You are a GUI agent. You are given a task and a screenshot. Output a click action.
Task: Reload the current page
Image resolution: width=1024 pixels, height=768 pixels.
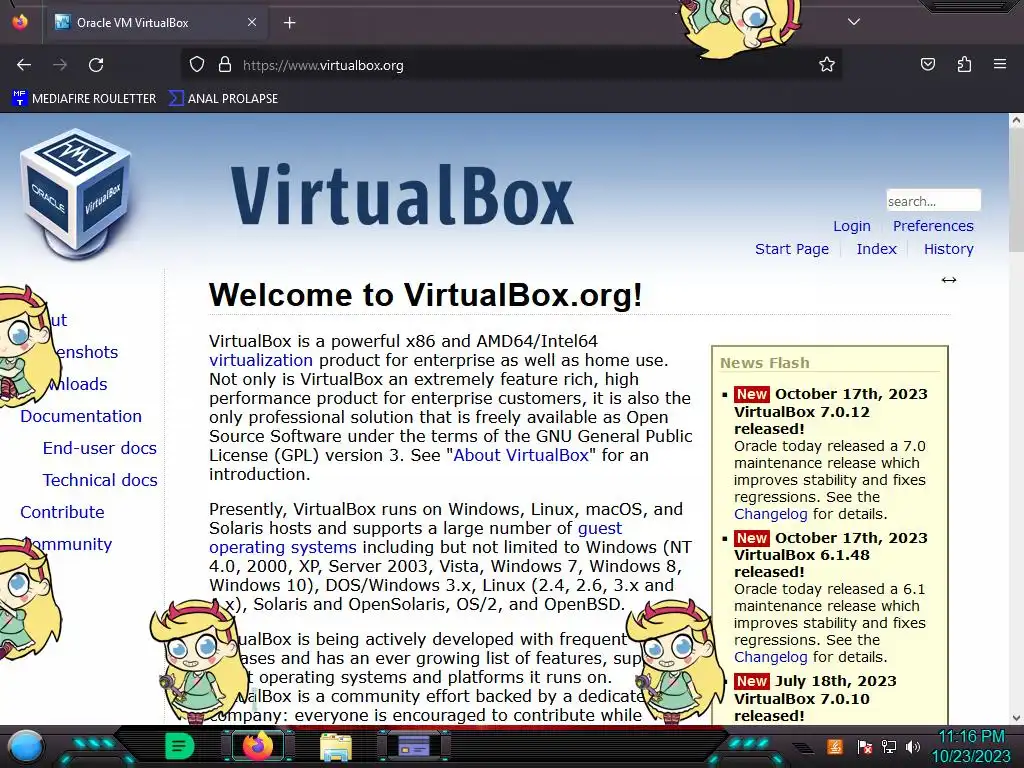point(96,65)
